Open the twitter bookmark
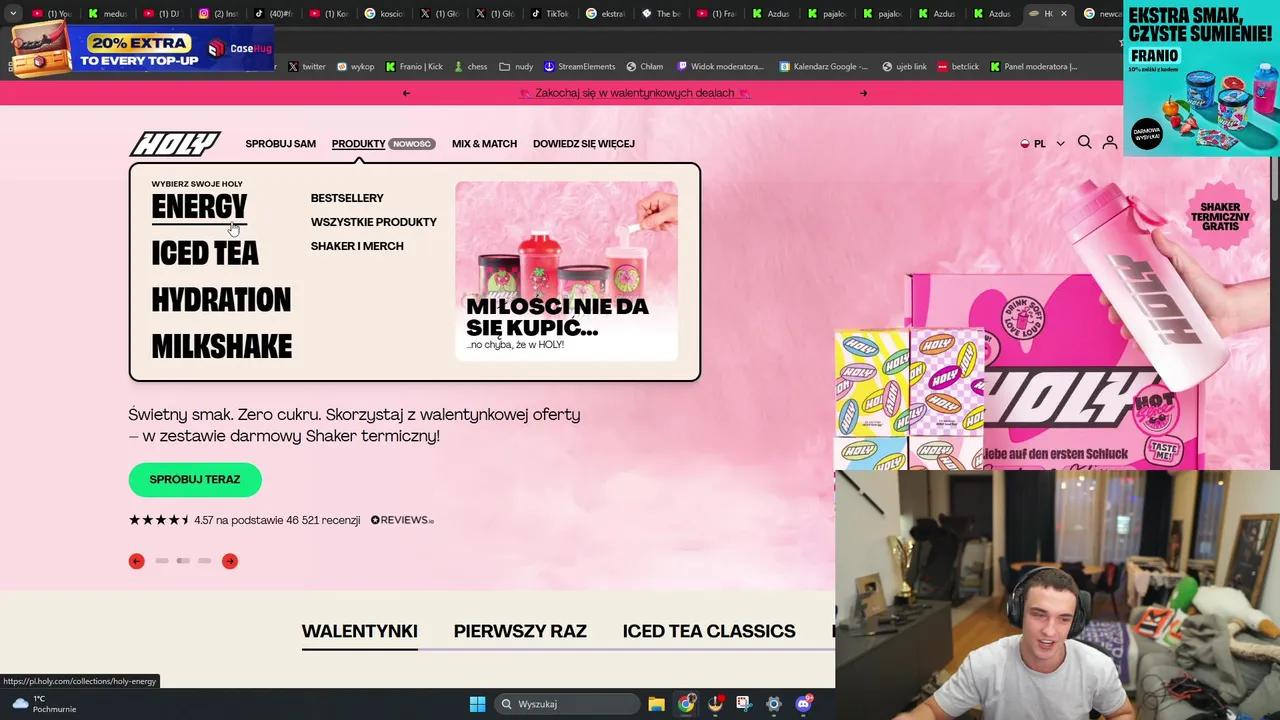The height and width of the screenshot is (720, 1280). [307, 67]
